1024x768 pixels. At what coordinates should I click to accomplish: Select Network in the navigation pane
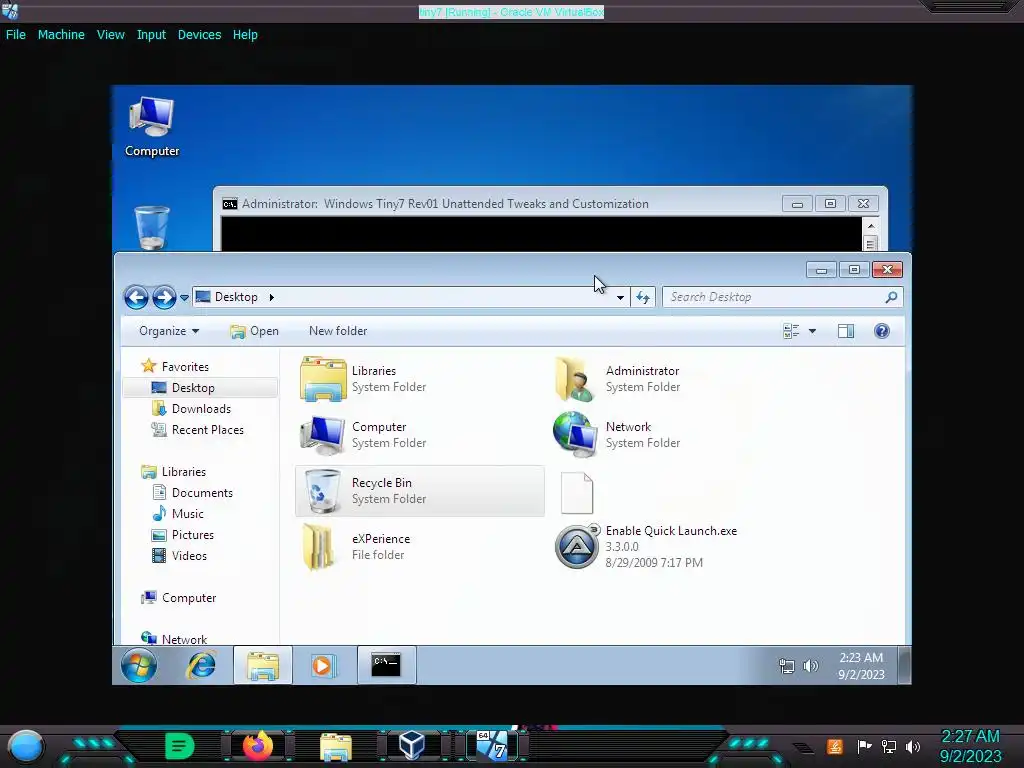[174, 639]
